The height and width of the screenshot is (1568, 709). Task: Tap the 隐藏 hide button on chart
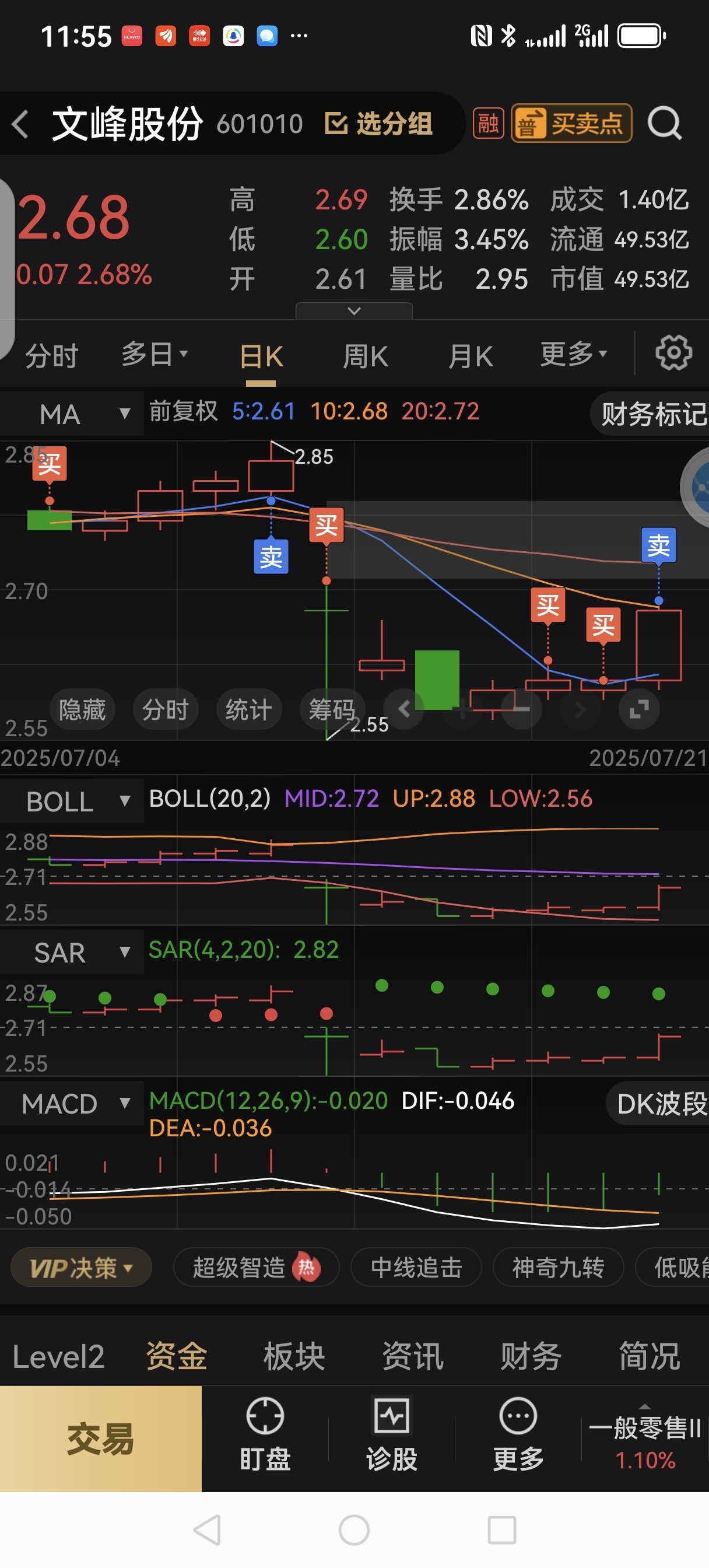coord(82,709)
